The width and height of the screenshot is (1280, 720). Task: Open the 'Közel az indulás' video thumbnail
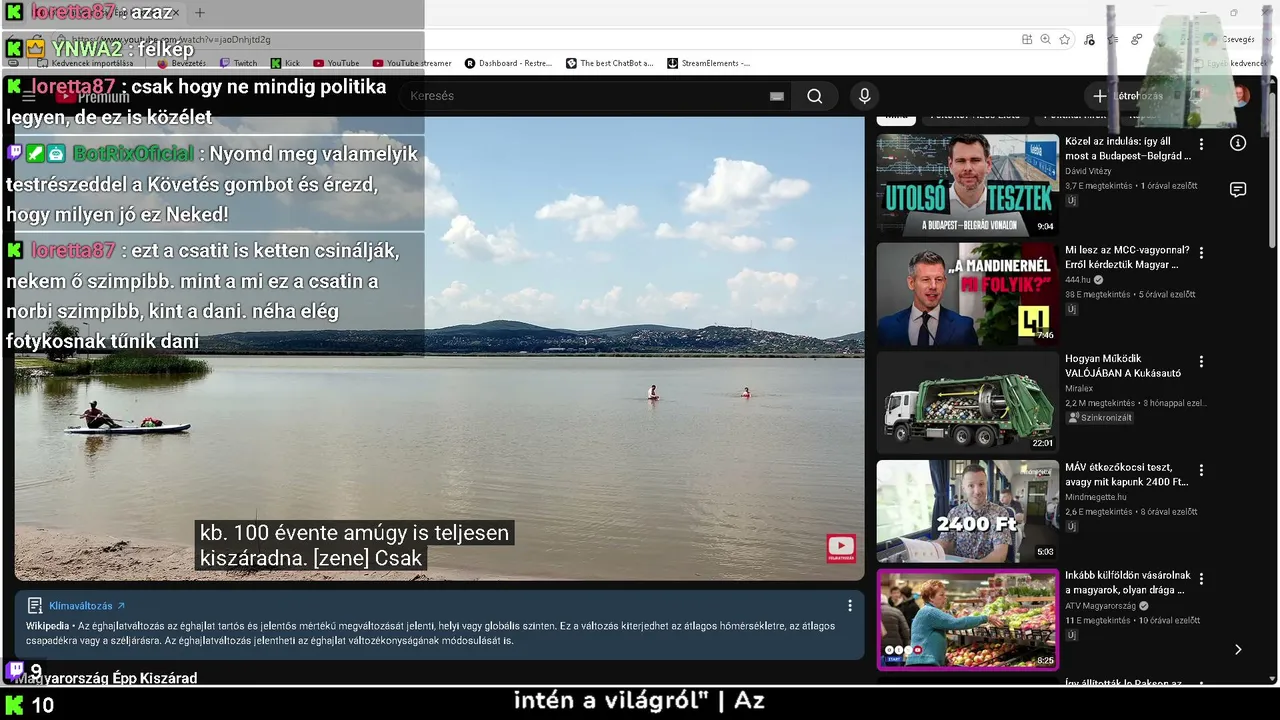tap(967, 185)
